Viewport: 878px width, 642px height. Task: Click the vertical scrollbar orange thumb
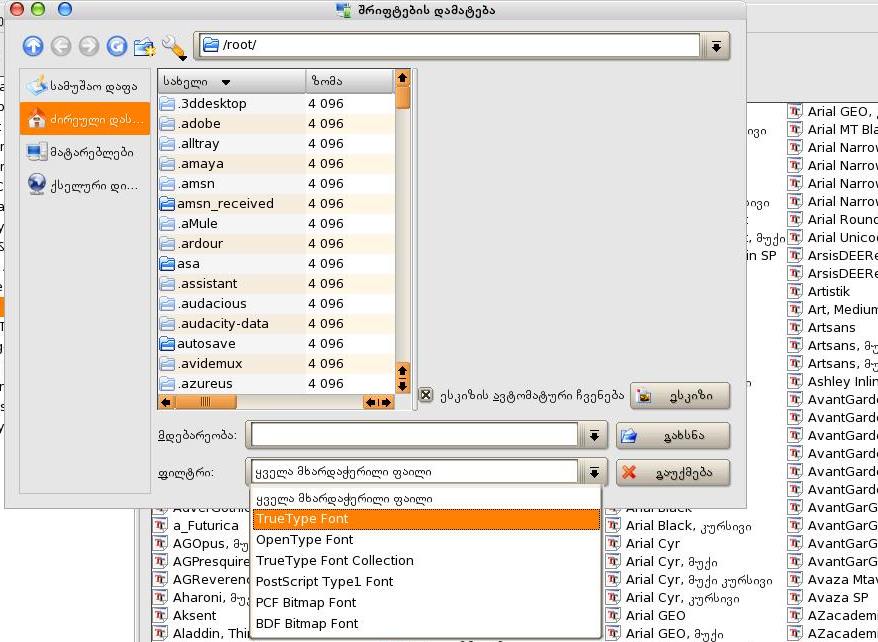coord(403,97)
